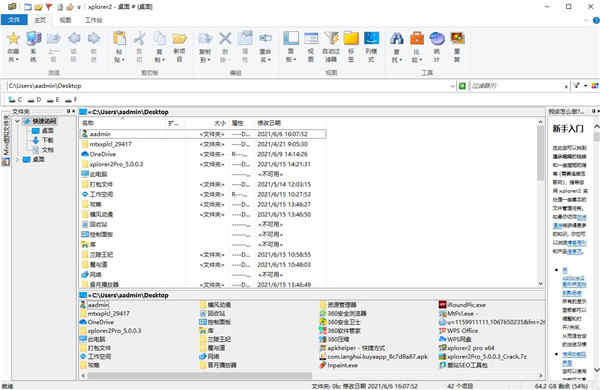This screenshot has height=390, width=600.
Task: Select WPS Office in the lower pane
Action: pyautogui.click(x=458, y=331)
